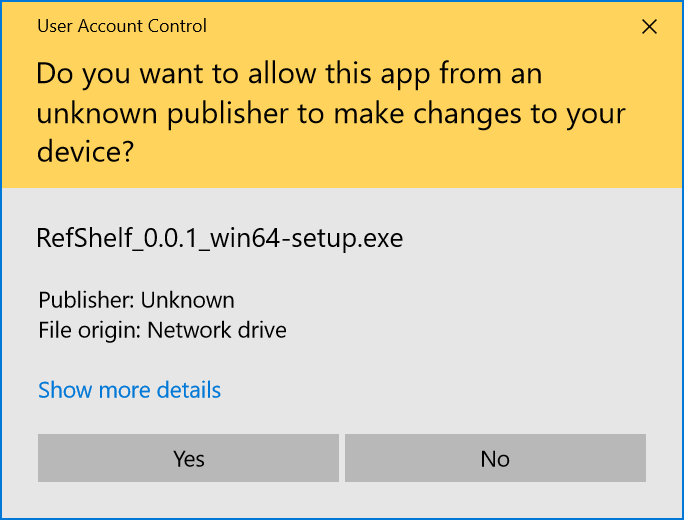The image size is (684, 520).
Task: Select the RefShelf_0.0.1_win64-setup.exe file name
Action: coord(219,239)
